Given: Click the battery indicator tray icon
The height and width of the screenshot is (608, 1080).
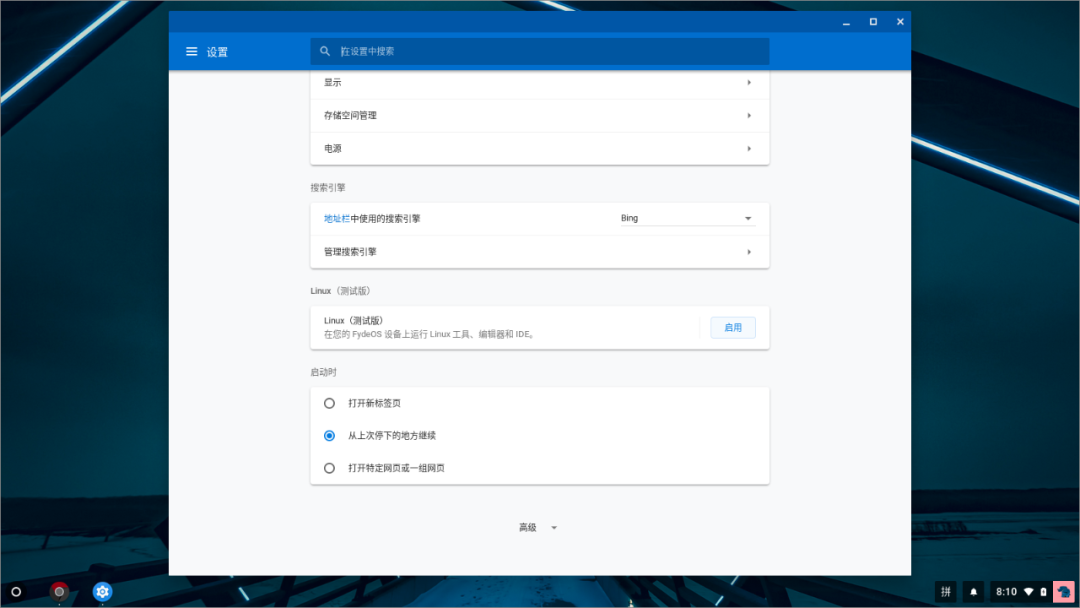Looking at the screenshot, I should (1043, 591).
